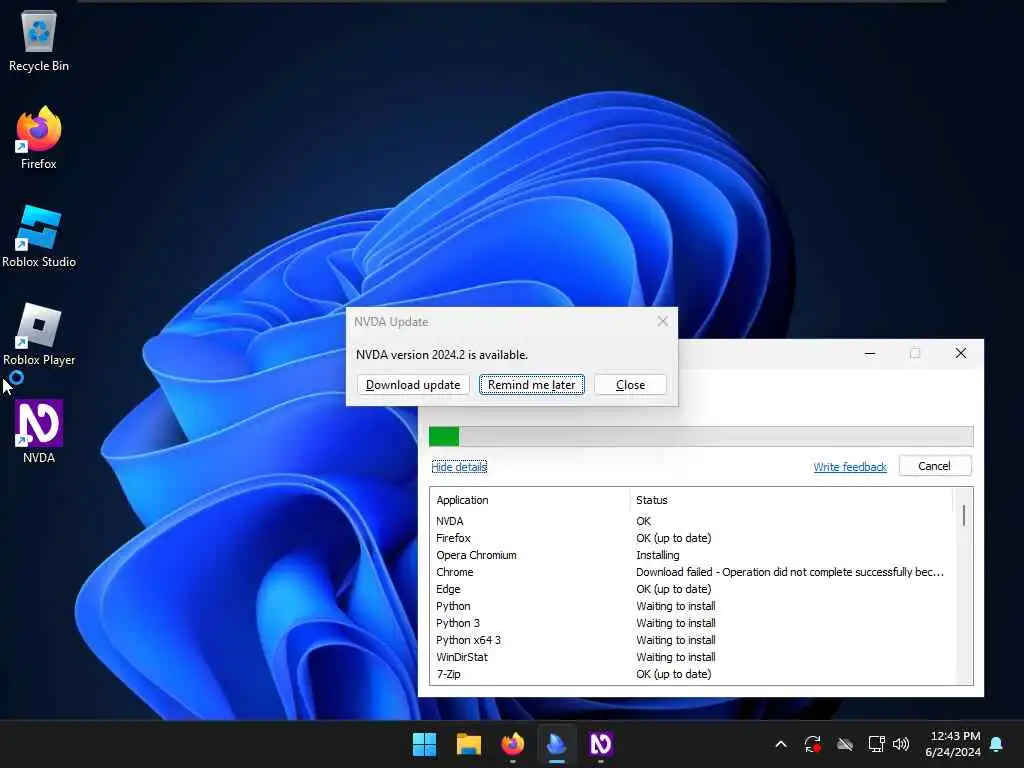Select the Edge row in the list

tap(692, 589)
